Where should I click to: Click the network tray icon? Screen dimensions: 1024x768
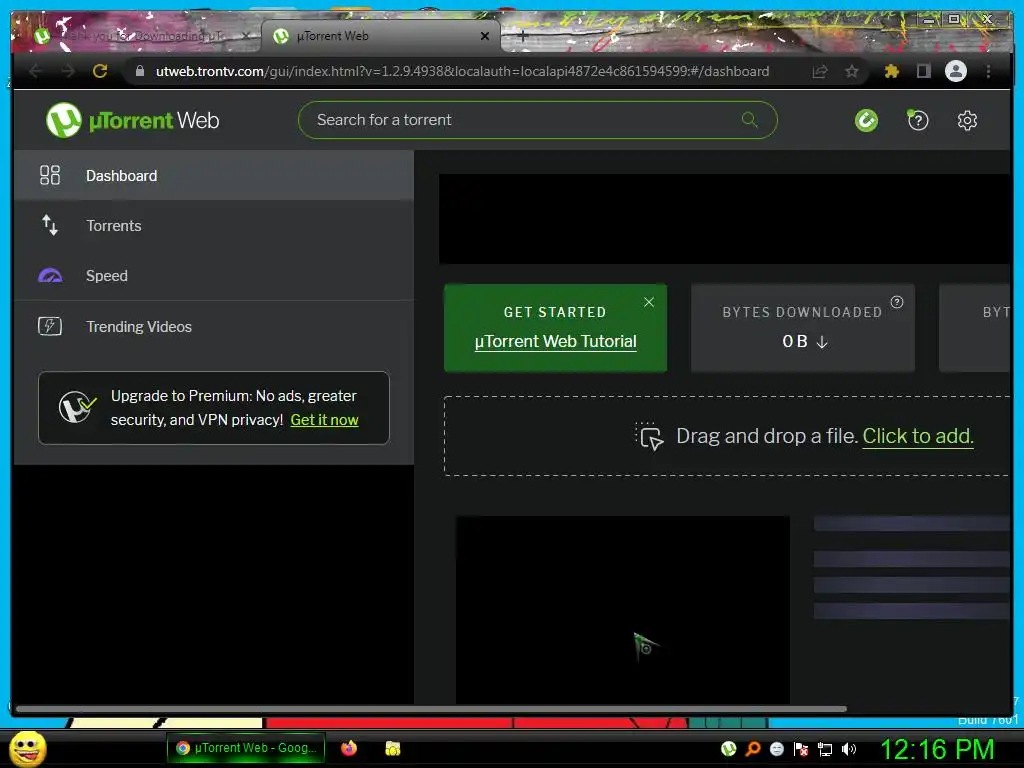pyautogui.click(x=825, y=749)
